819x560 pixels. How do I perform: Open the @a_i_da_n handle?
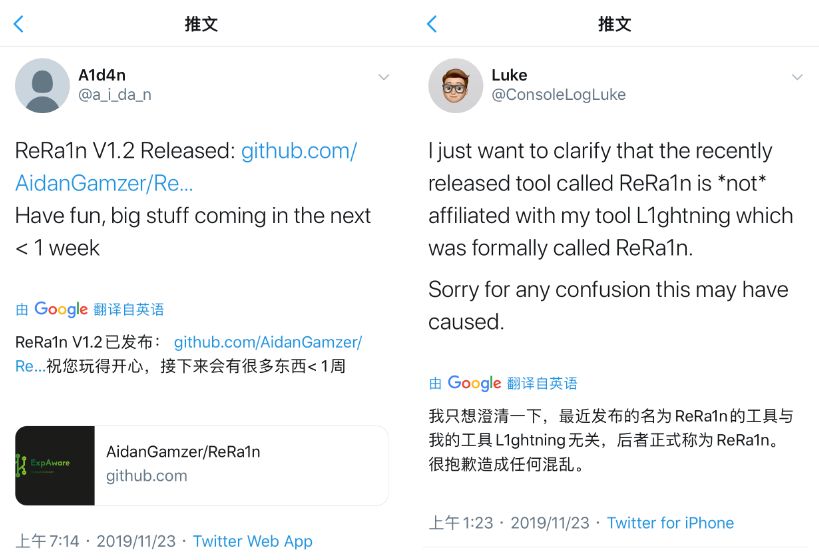[x=115, y=95]
